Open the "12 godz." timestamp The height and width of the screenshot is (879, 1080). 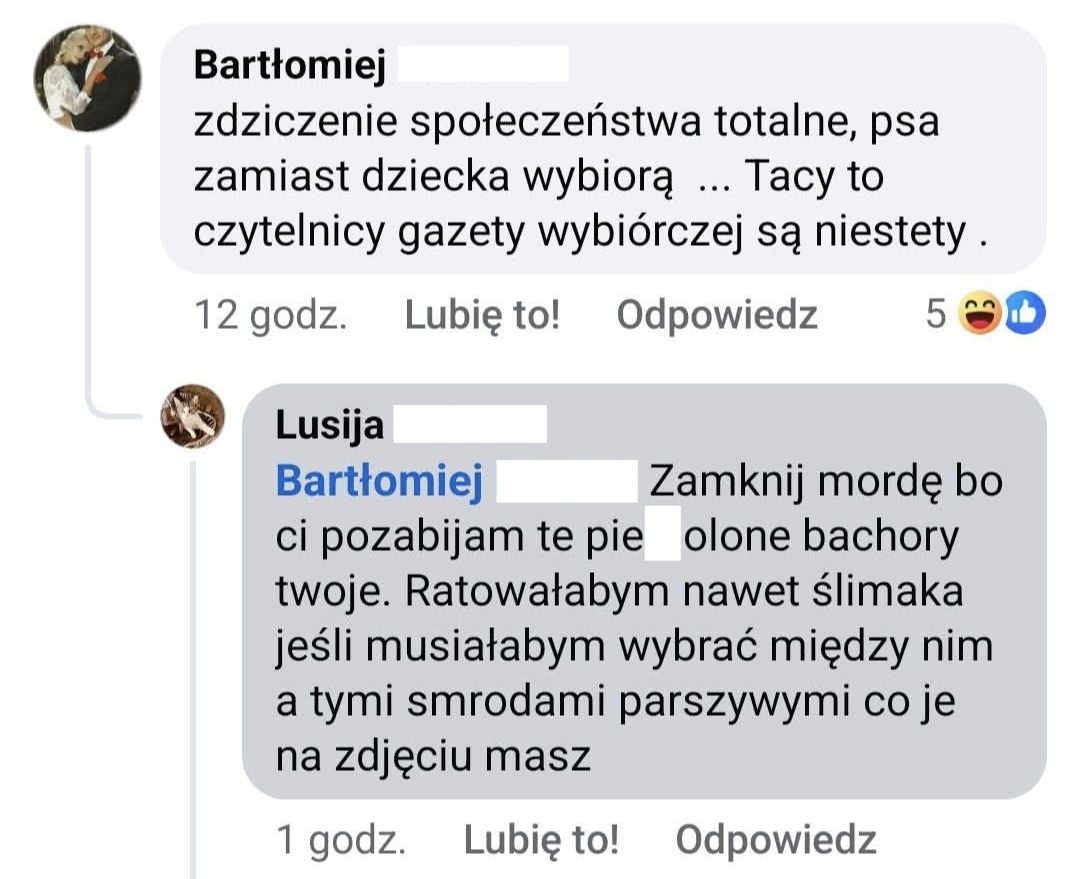point(270,316)
